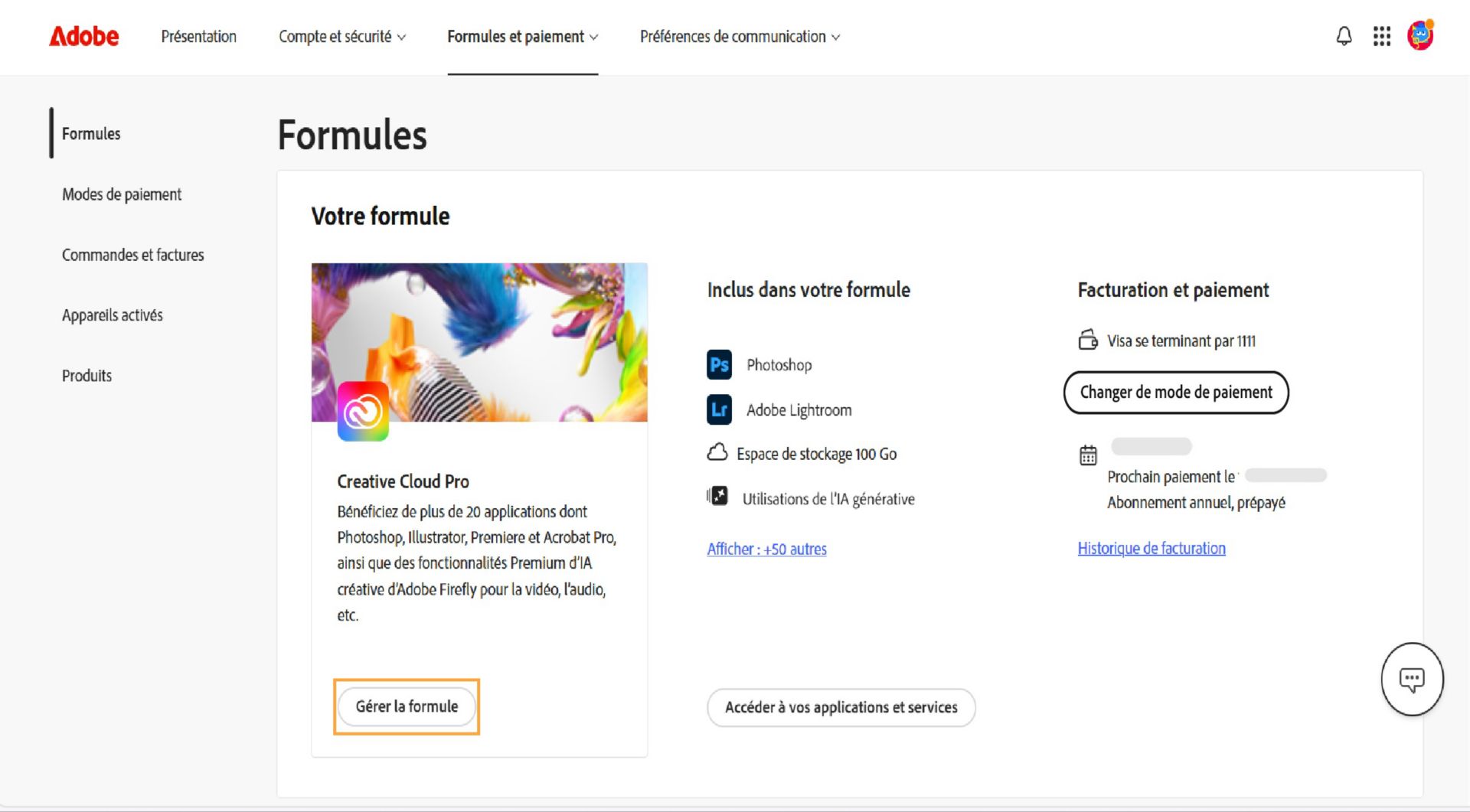Screen dimensions: 1470x812
Task: Open the Présentation tab
Action: (x=198, y=36)
